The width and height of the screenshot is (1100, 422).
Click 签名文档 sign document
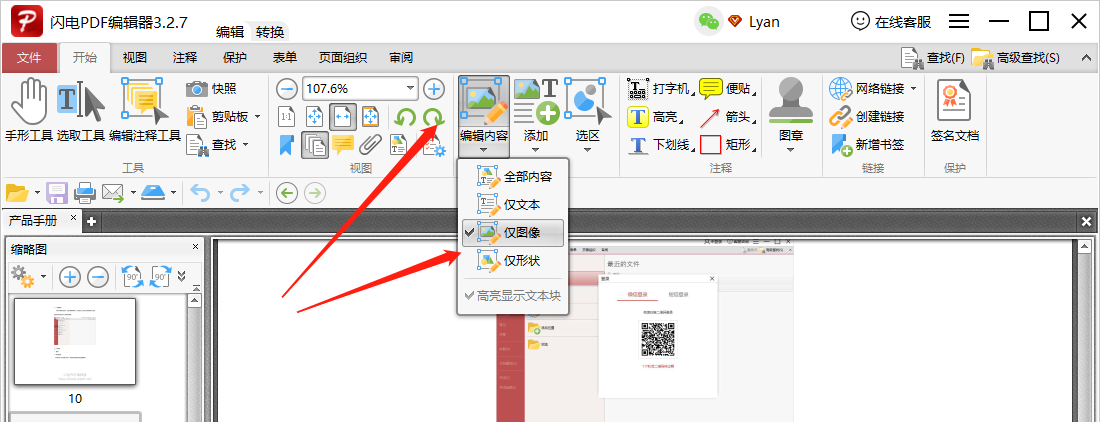click(955, 111)
